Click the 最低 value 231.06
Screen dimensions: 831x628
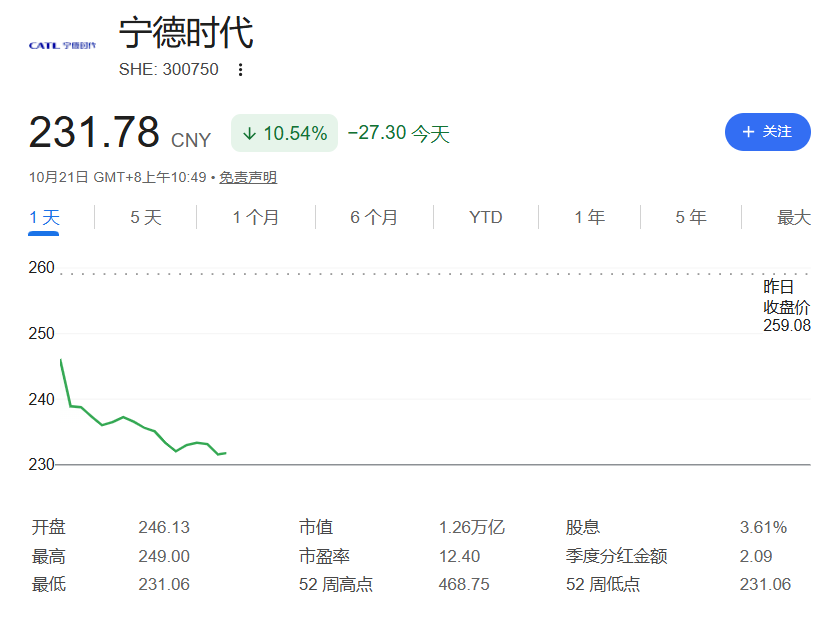(x=164, y=585)
